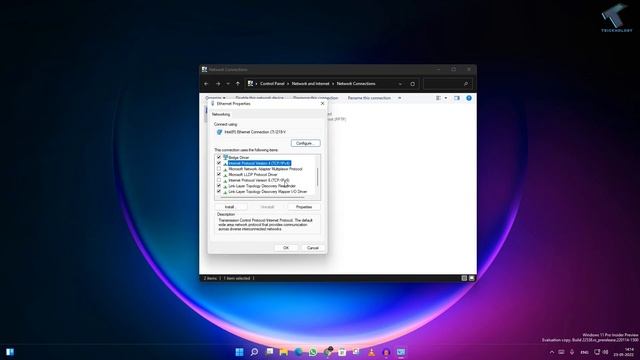Screen dimensions: 640x360
Task: Open VLC media player from the taskbar
Action: 371,352
